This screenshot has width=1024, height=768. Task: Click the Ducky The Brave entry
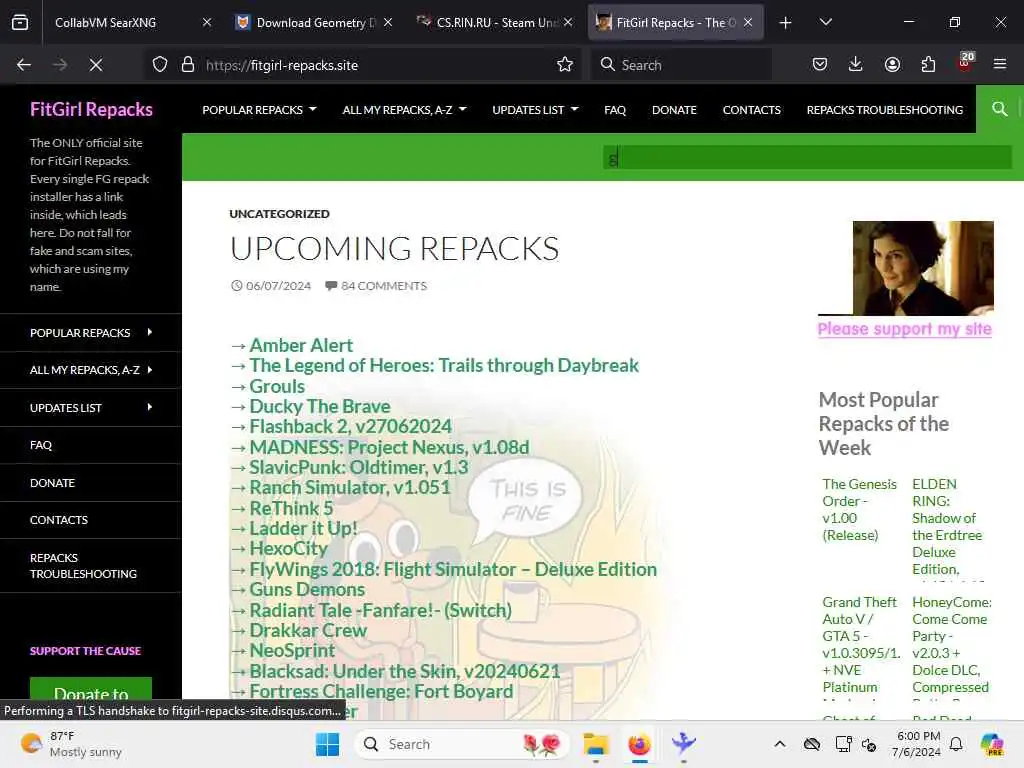point(320,406)
